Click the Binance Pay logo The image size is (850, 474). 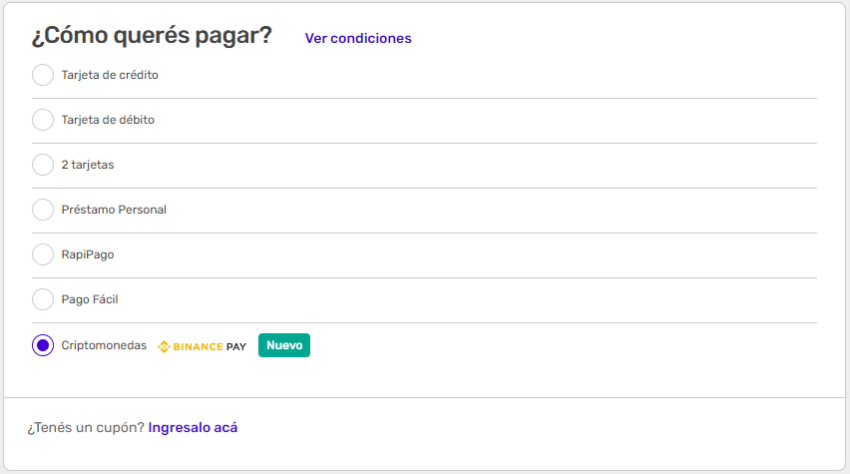click(x=202, y=346)
